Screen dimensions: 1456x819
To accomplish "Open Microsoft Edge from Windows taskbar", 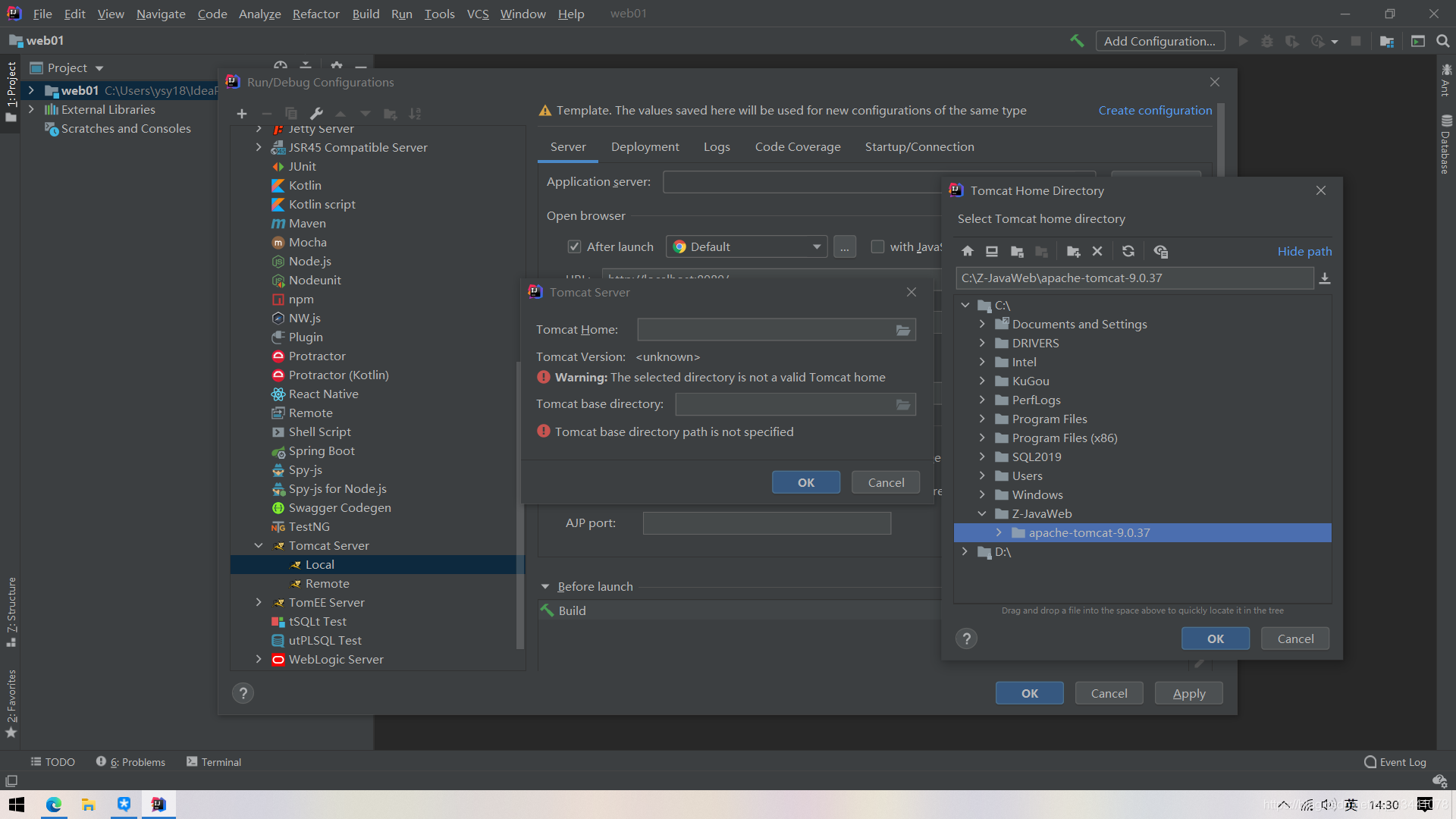I will [x=54, y=805].
